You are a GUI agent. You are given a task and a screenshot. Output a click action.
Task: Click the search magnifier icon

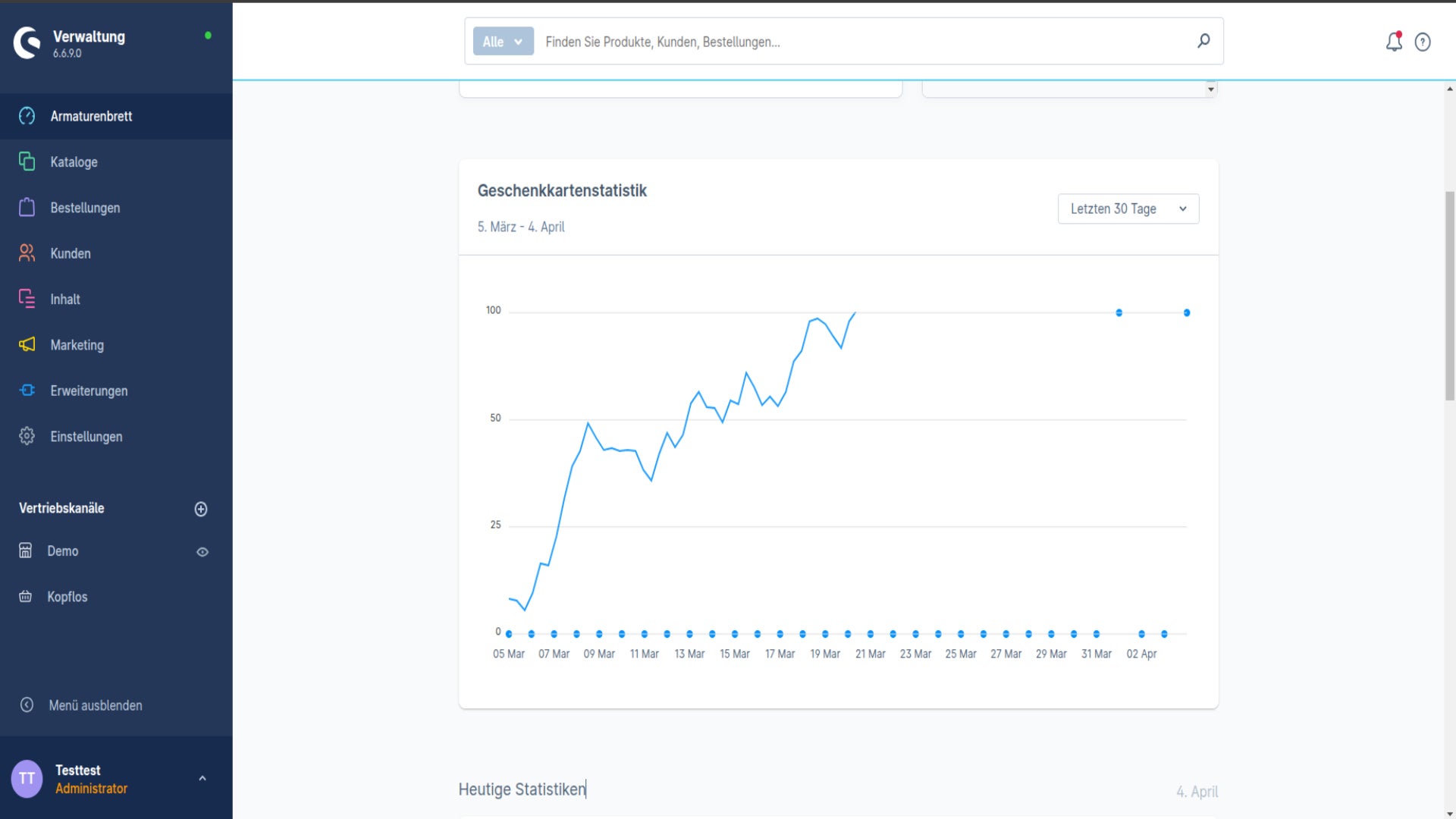[x=1203, y=41]
